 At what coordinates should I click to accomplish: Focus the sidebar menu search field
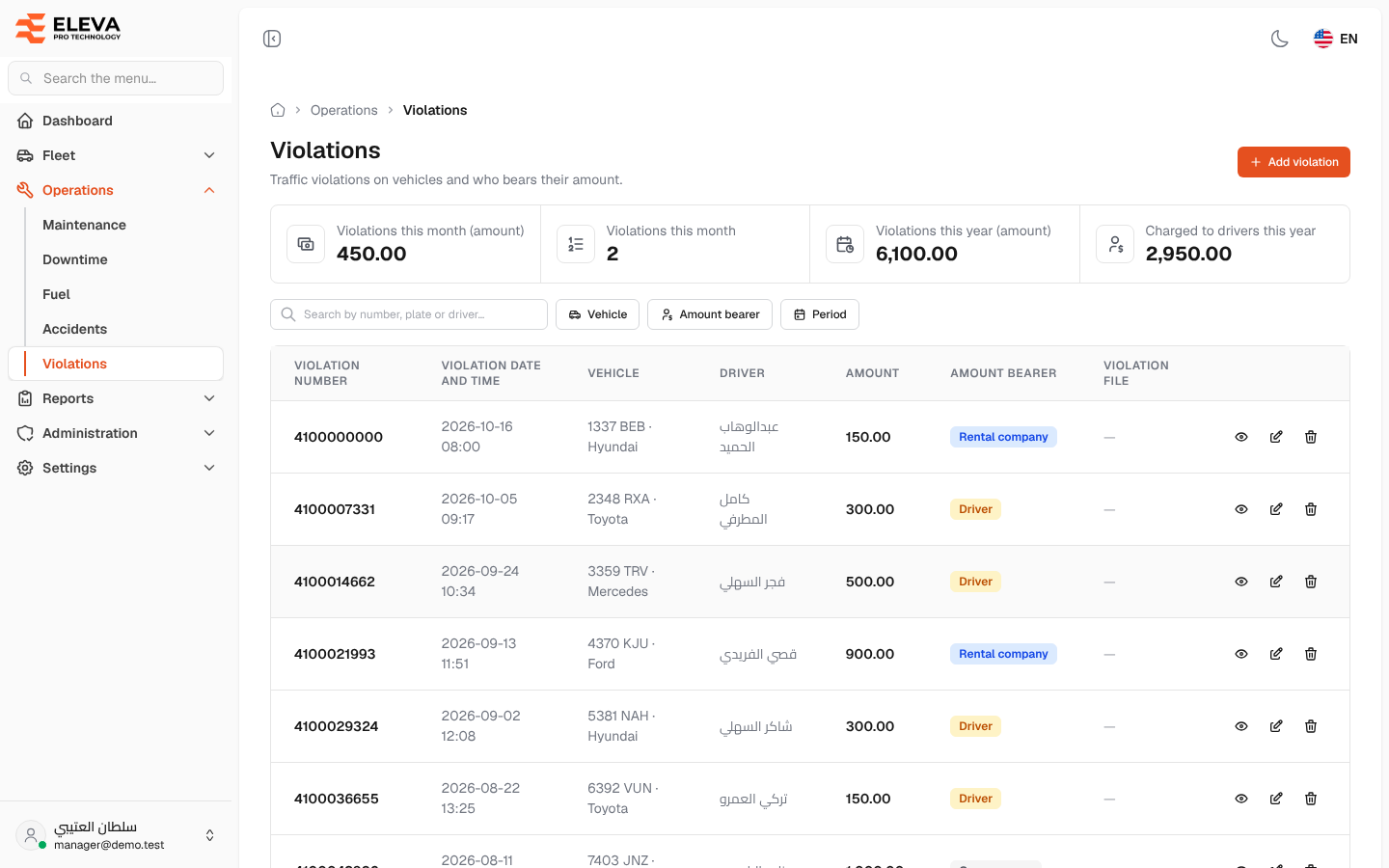(x=116, y=78)
